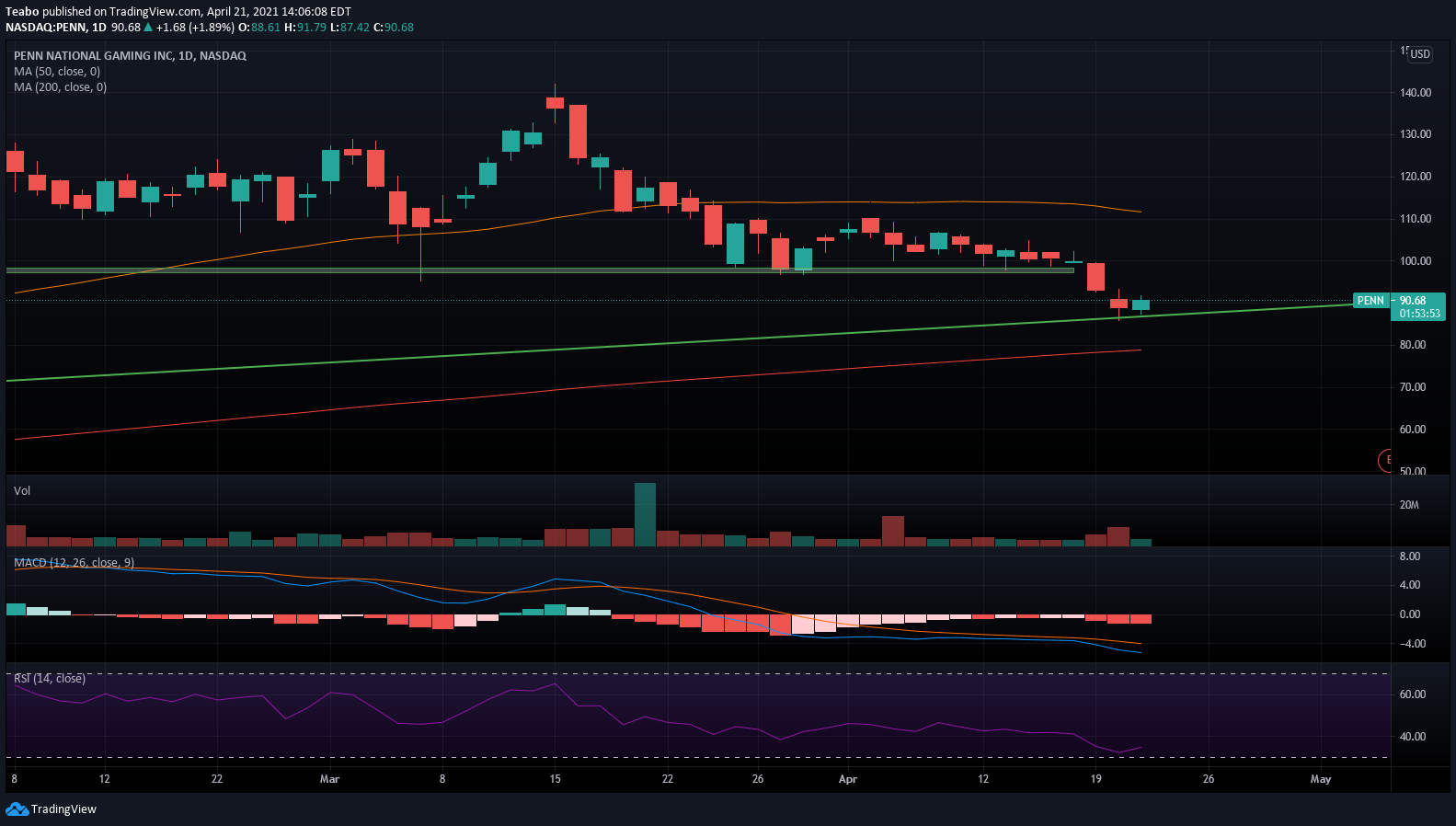
Task: Click the 20M volume axis label
Action: pyautogui.click(x=1409, y=505)
